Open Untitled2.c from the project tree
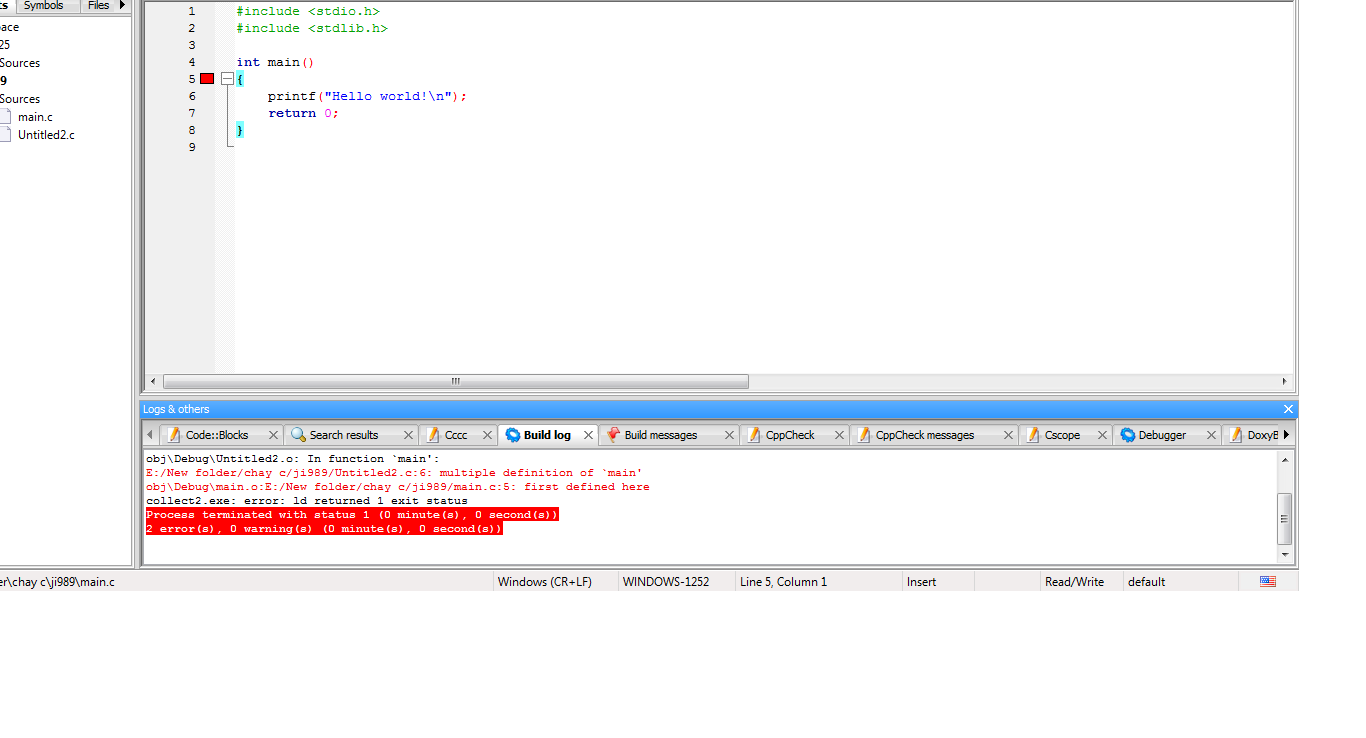1366x738 pixels. 46,135
